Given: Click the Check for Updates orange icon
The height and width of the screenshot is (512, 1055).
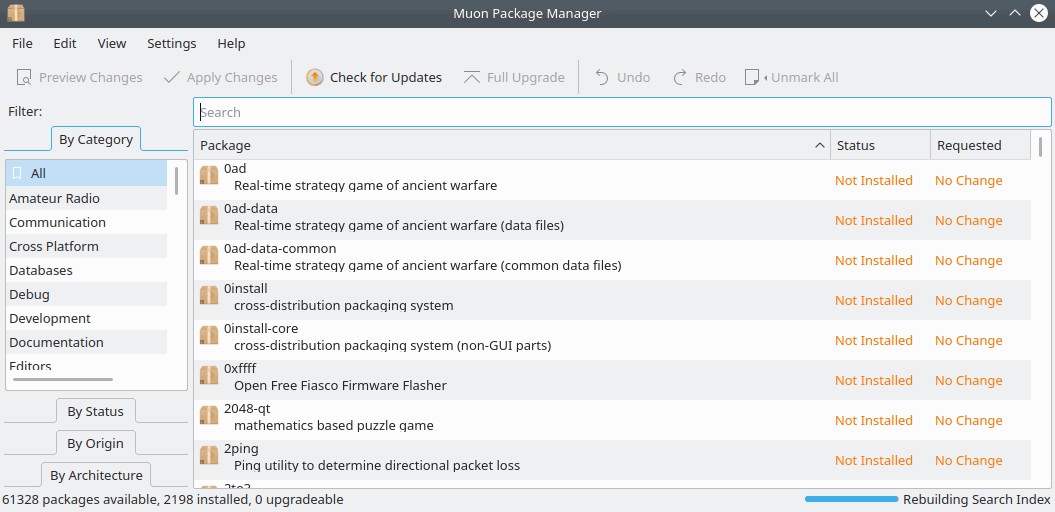Looking at the screenshot, I should [x=314, y=77].
